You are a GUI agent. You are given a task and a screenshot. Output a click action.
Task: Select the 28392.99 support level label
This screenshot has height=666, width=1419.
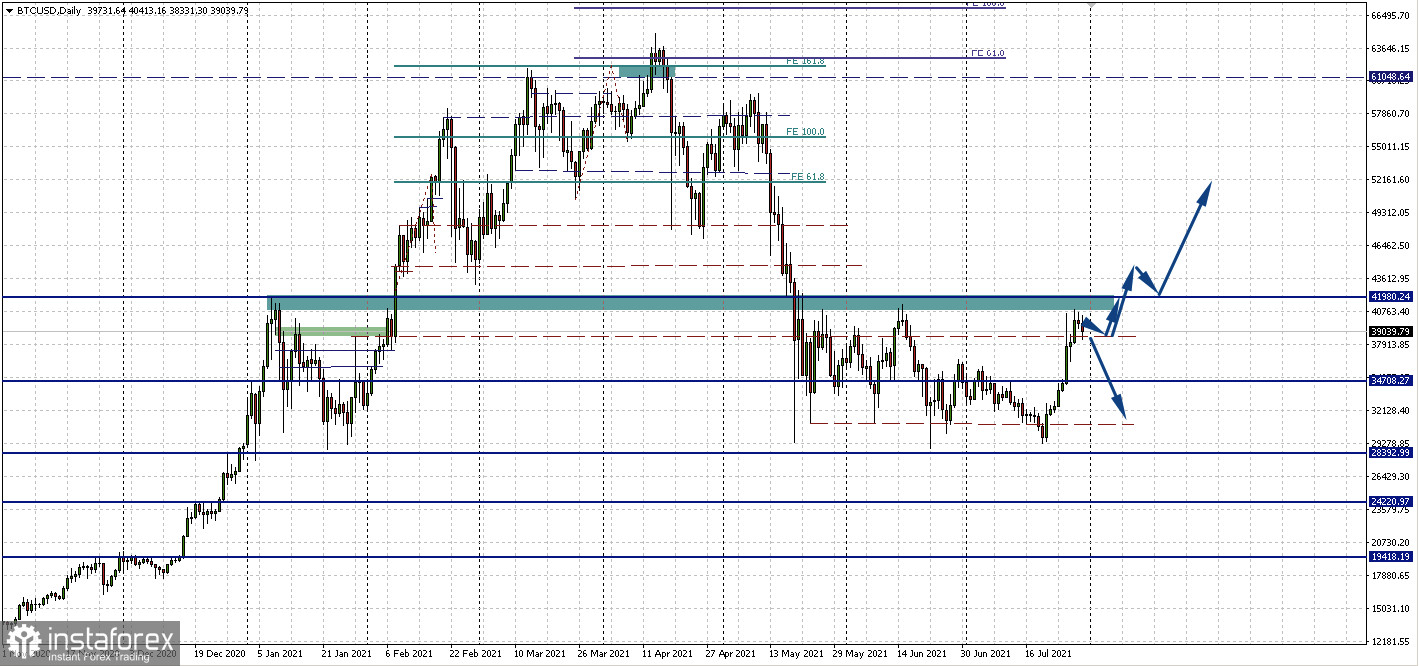(1391, 453)
